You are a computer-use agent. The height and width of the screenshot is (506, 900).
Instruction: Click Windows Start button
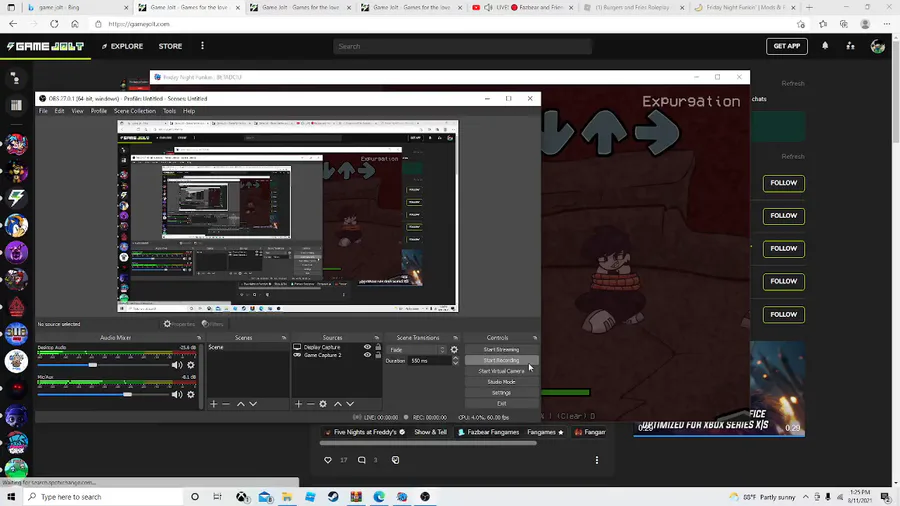(x=11, y=497)
